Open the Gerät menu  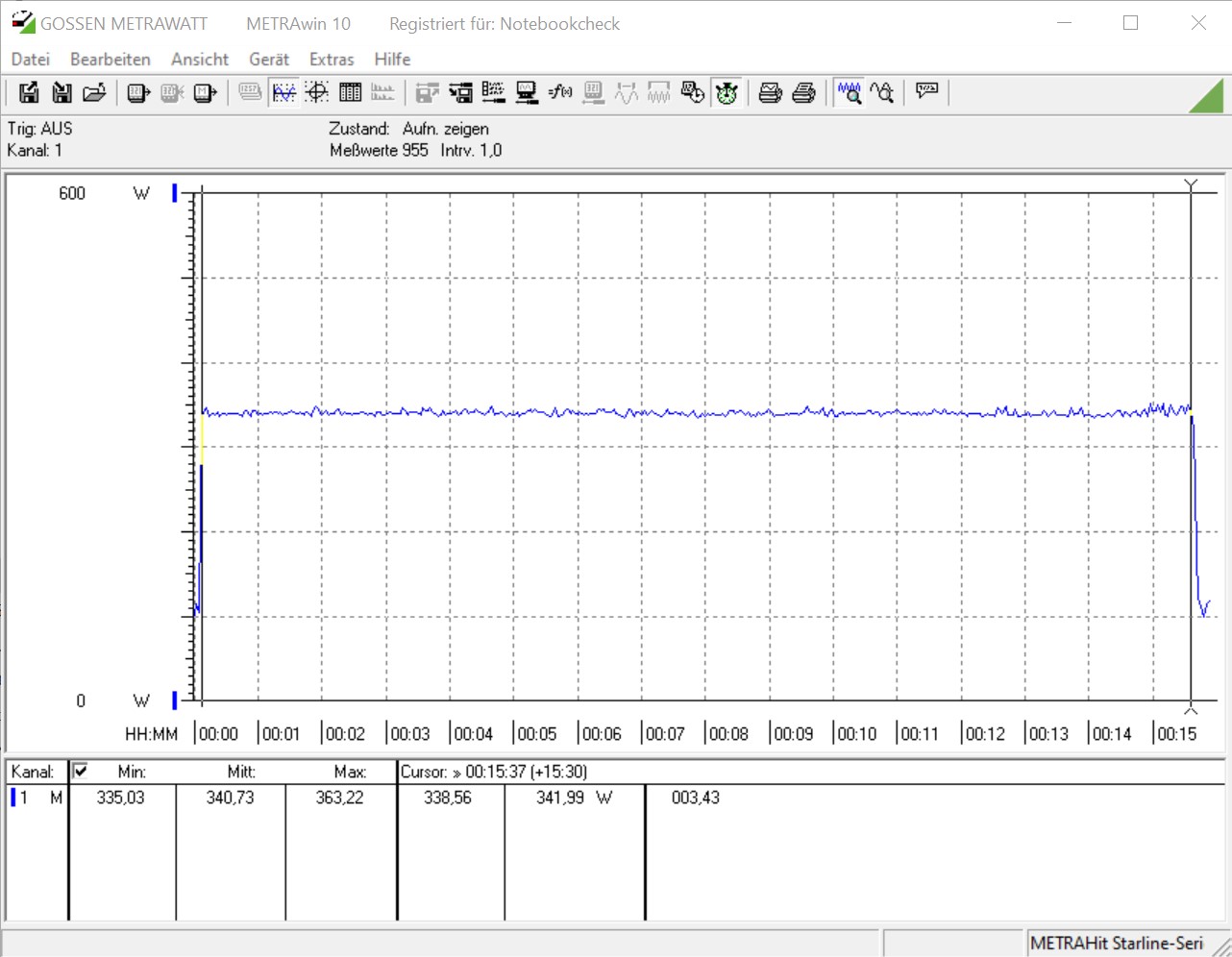pos(269,60)
